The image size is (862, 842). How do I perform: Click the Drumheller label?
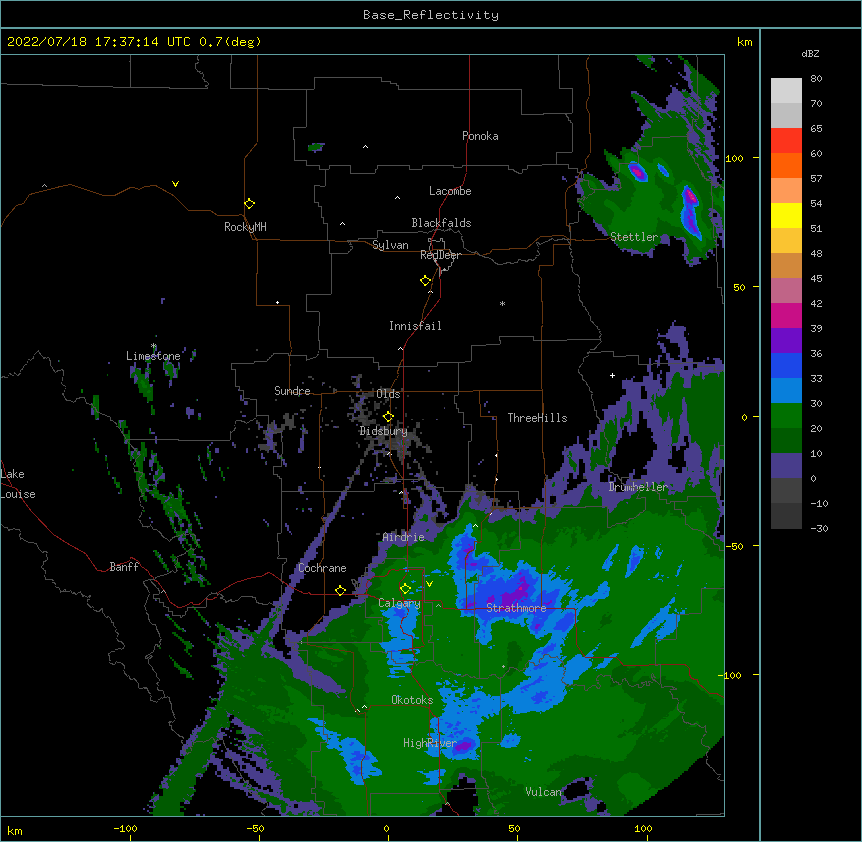coord(638,487)
